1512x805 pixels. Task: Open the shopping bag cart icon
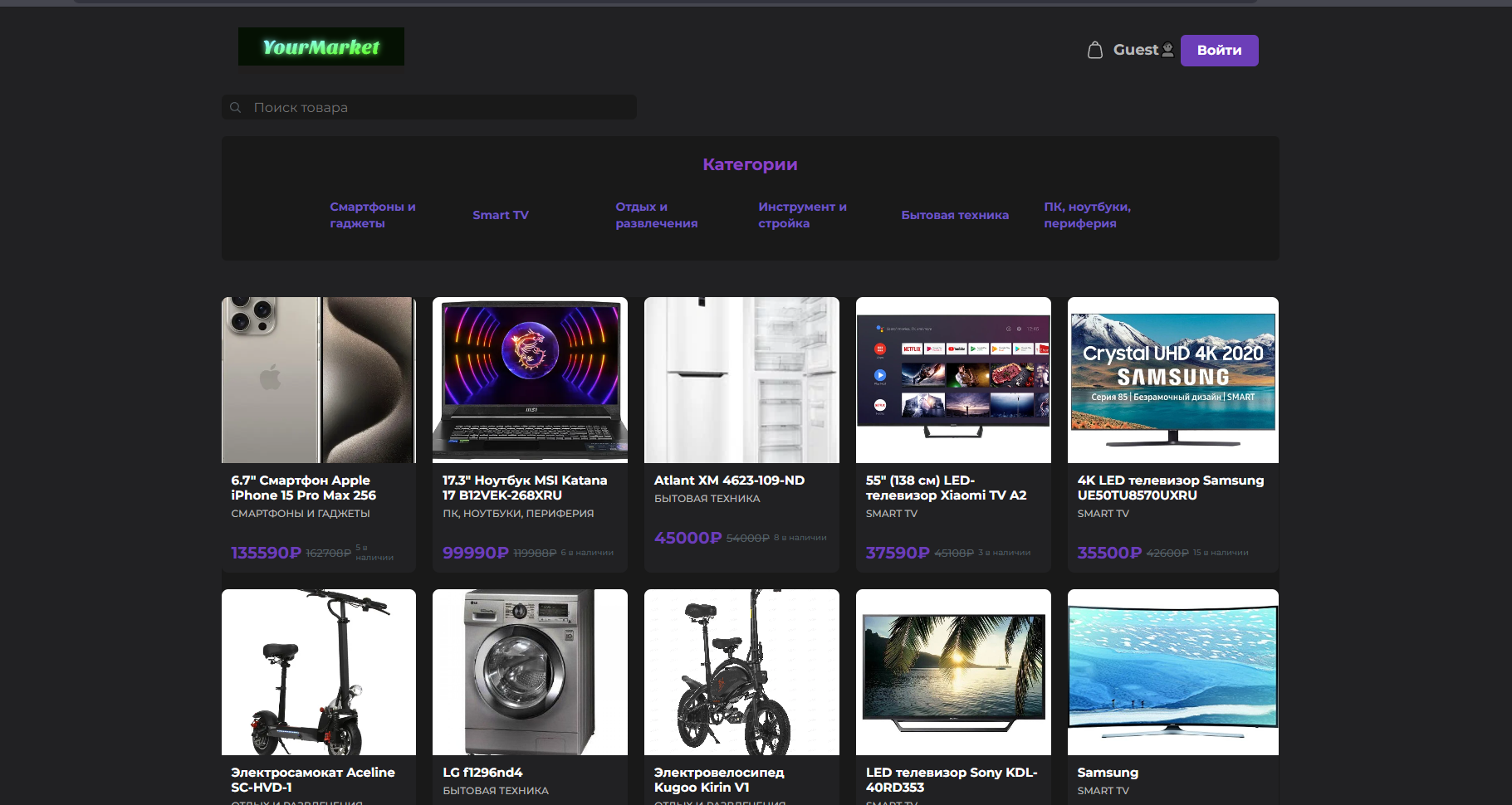point(1094,50)
